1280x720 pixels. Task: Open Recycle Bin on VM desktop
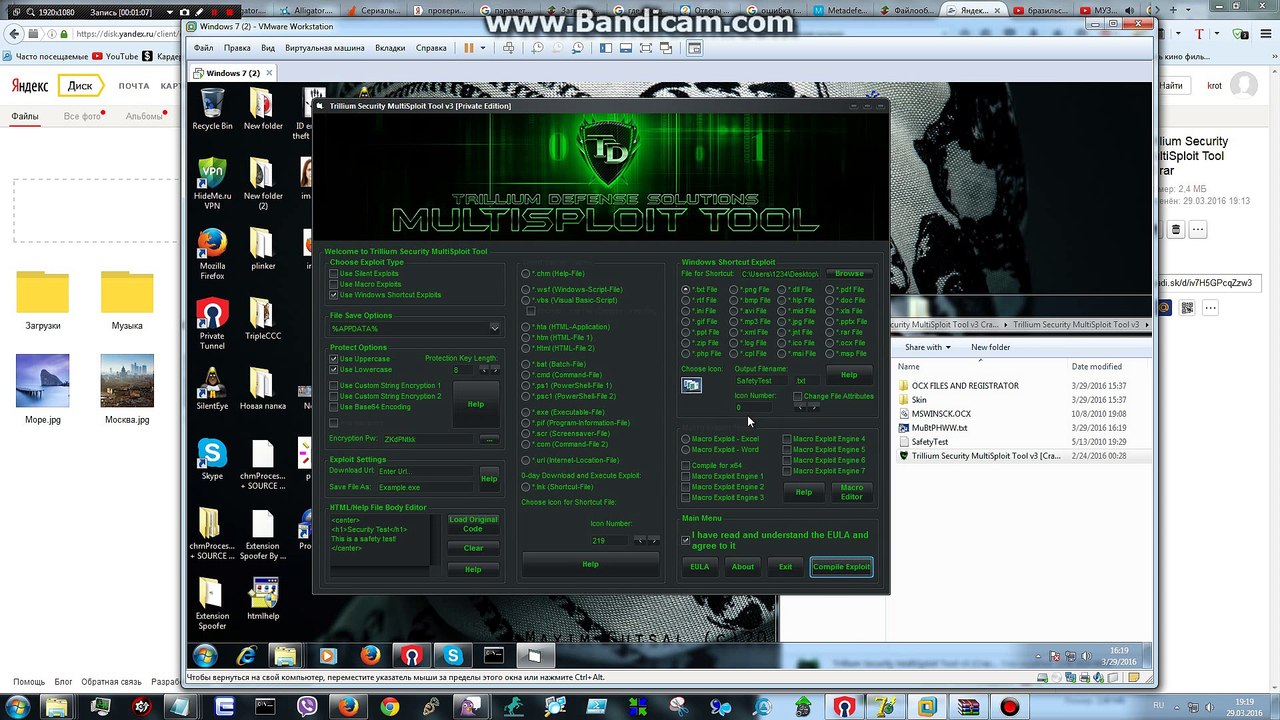pyautogui.click(x=212, y=109)
